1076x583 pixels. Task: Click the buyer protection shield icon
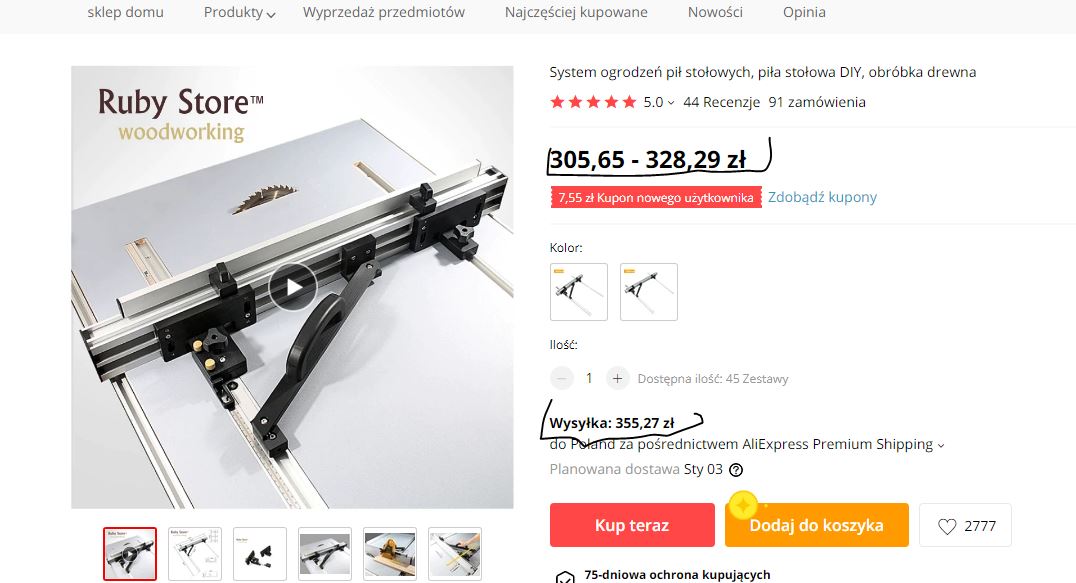pyautogui.click(x=565, y=577)
